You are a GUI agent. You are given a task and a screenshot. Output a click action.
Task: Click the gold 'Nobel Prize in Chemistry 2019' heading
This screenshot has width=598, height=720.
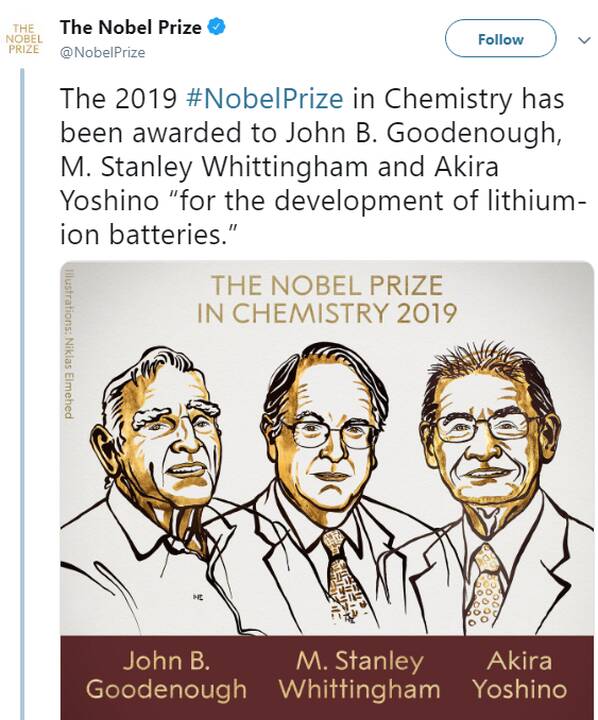tap(327, 299)
